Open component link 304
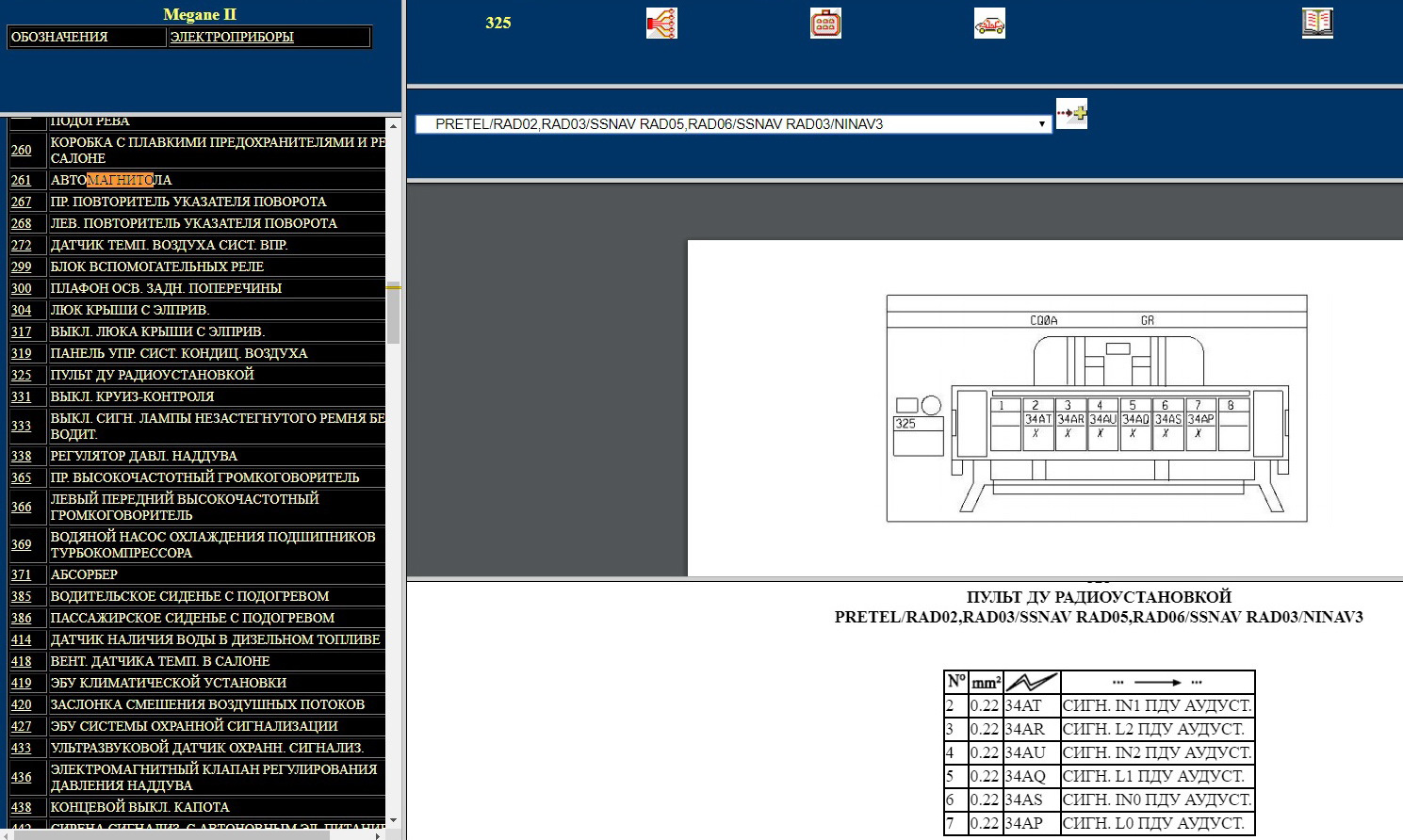 (22, 310)
